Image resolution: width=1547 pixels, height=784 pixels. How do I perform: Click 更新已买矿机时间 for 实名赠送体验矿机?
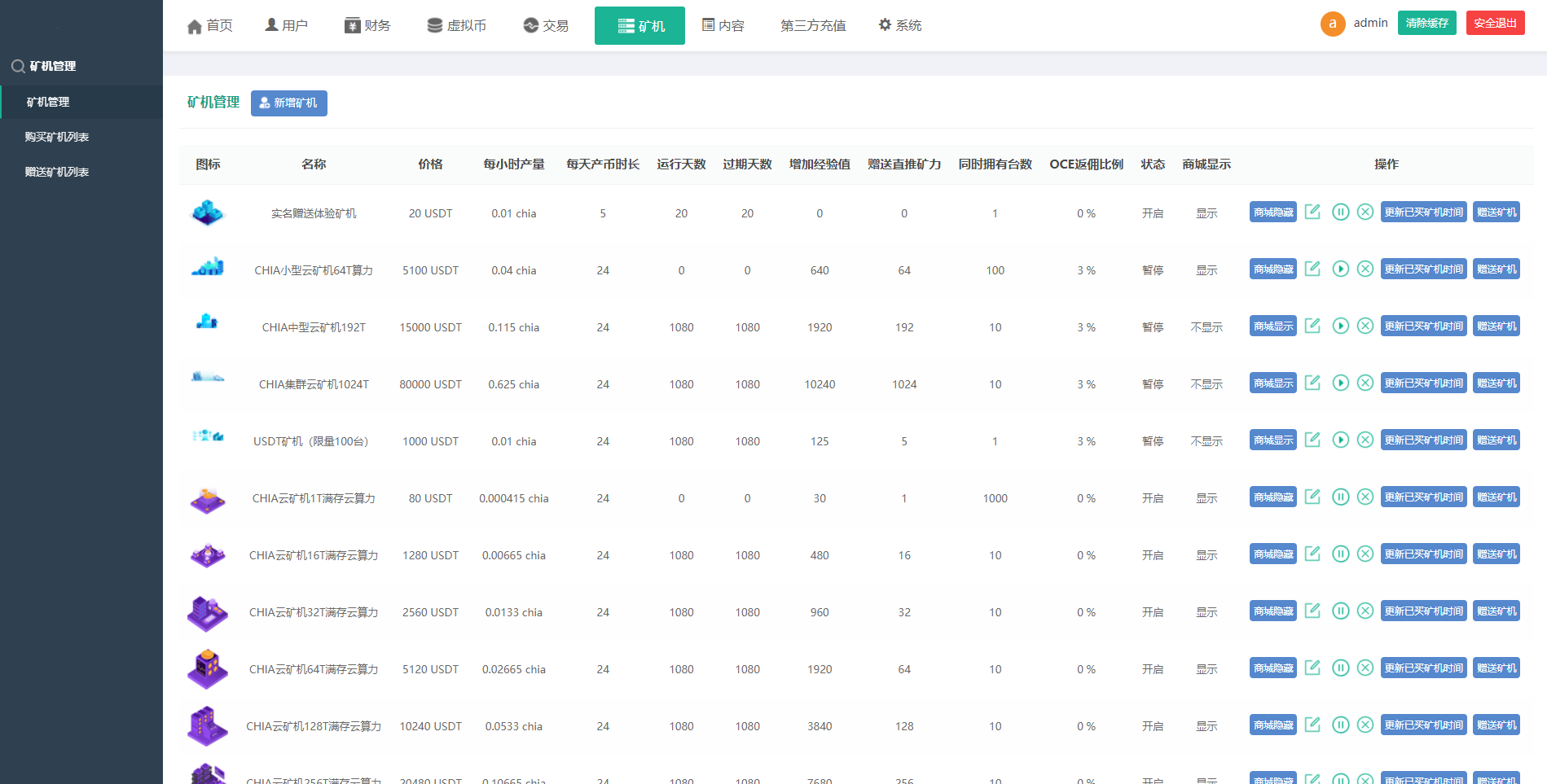click(x=1423, y=212)
